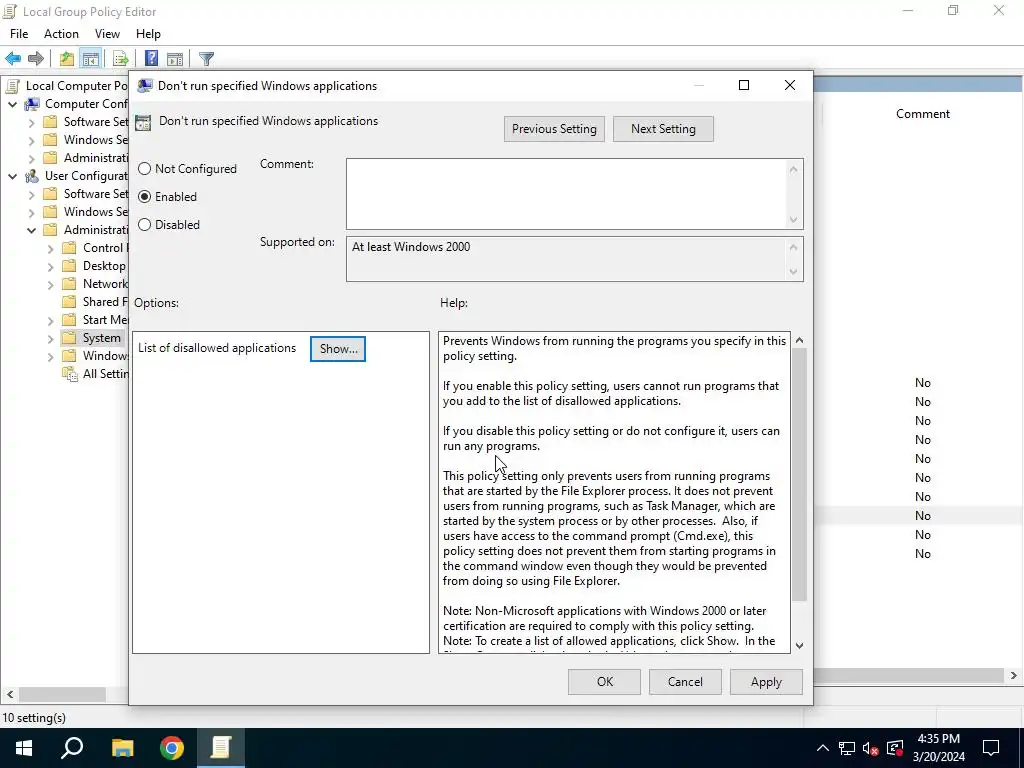Select the Disabled radio button

click(144, 225)
